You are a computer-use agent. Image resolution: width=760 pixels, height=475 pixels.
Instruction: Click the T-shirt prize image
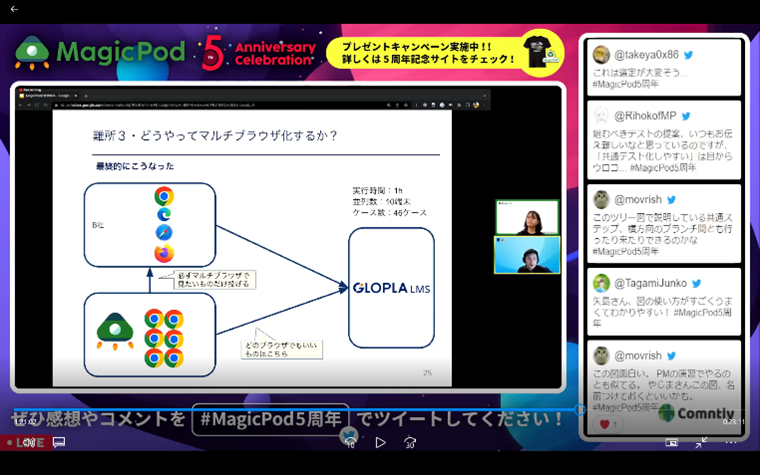tap(541, 50)
